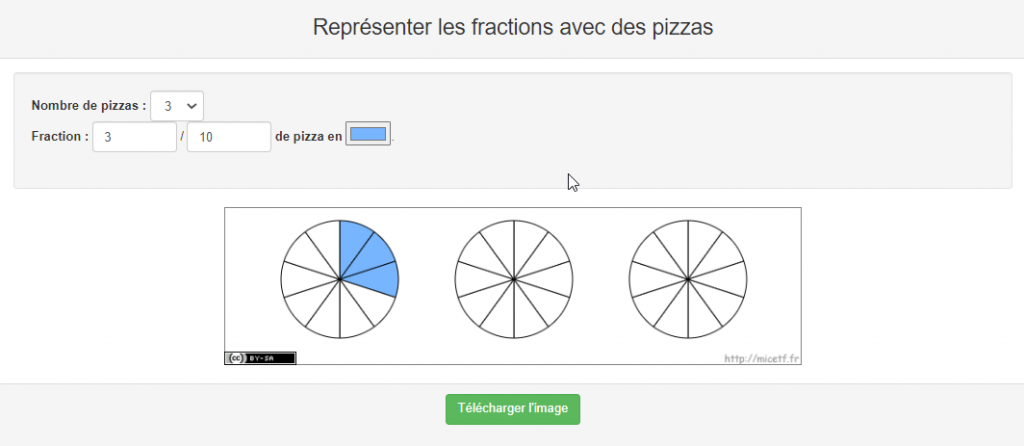Click the Creative Commons BY-SA badge
The height and width of the screenshot is (446, 1024).
260,357
